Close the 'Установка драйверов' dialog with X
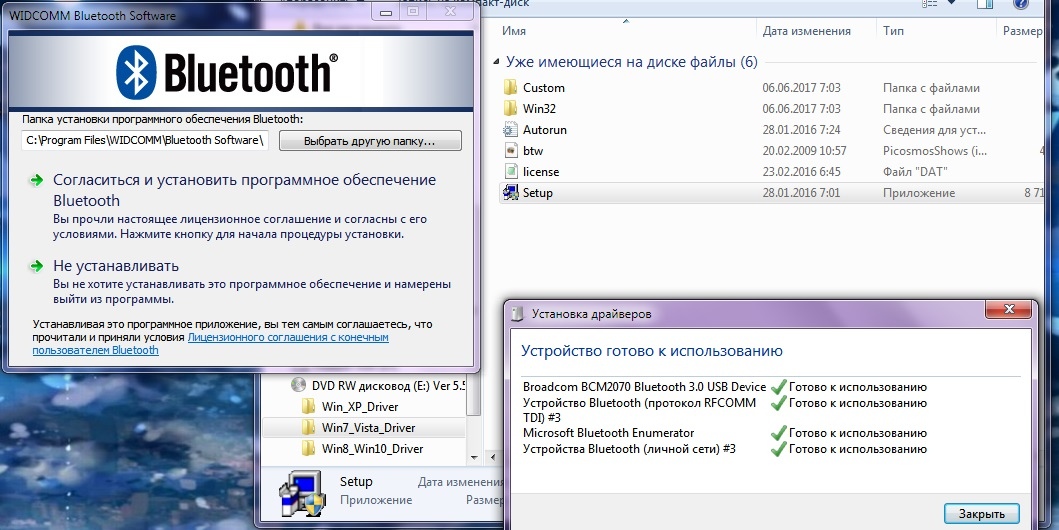This screenshot has width=1059, height=530. [x=1008, y=309]
